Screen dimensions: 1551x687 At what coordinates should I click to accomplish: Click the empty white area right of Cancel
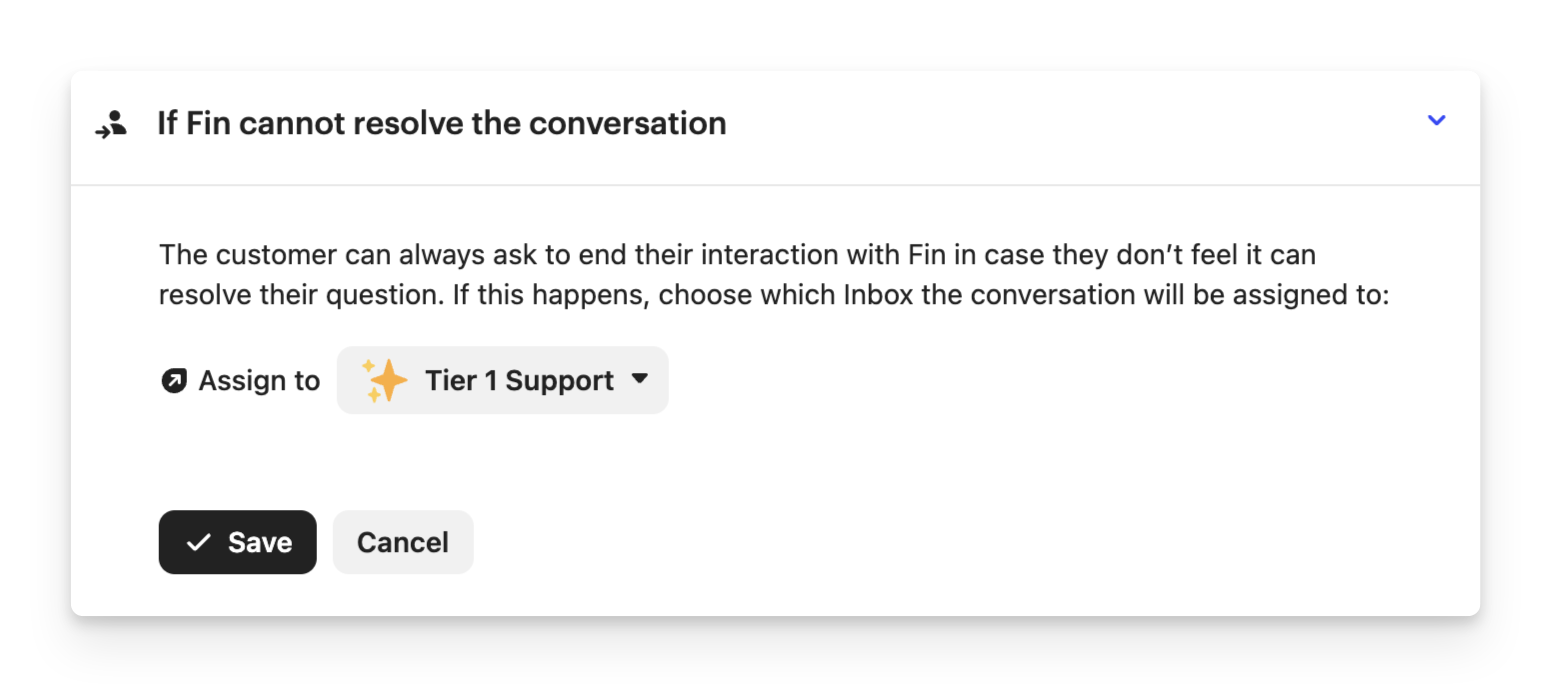pos(900,542)
